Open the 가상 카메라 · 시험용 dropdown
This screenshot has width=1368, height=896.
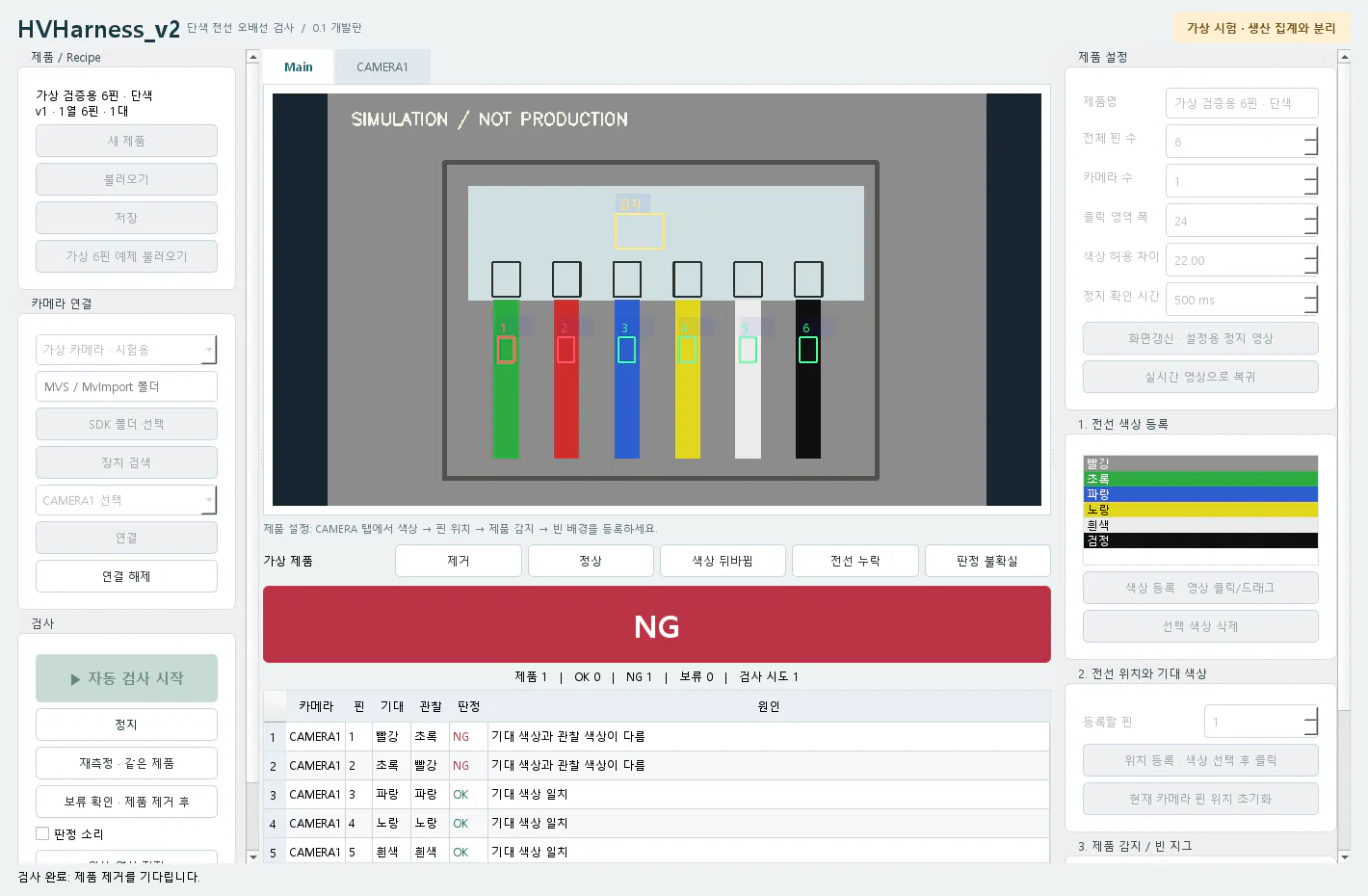pos(126,350)
